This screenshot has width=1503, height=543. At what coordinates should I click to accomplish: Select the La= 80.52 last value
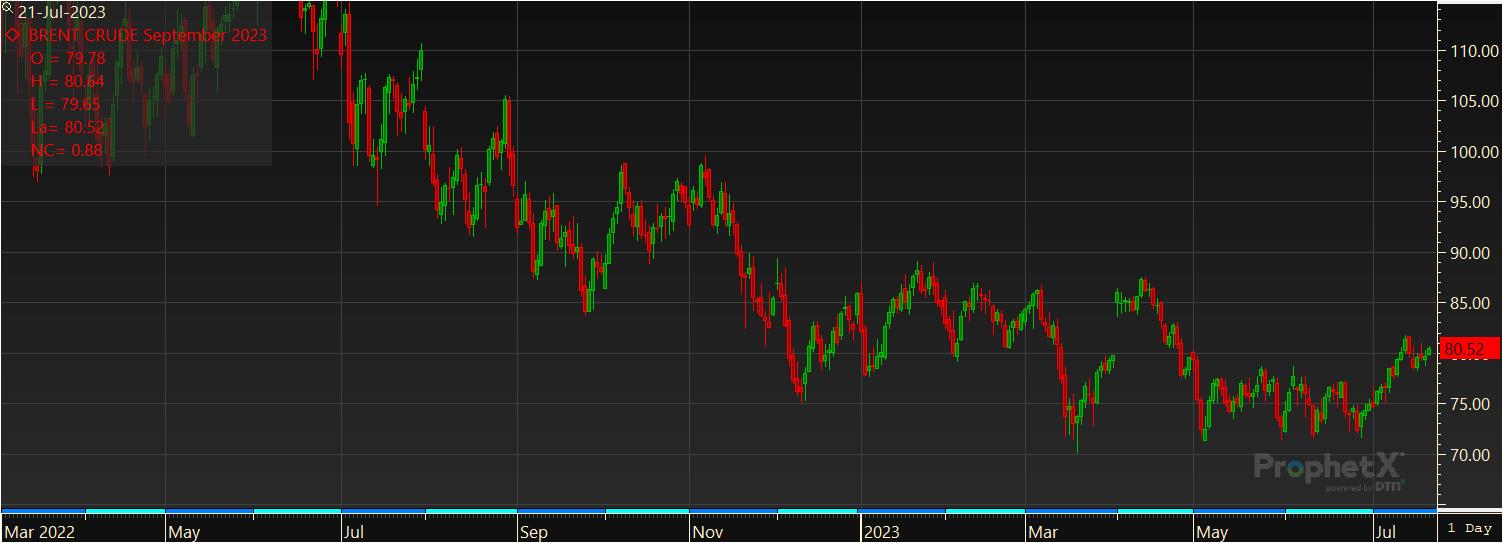click(x=68, y=127)
